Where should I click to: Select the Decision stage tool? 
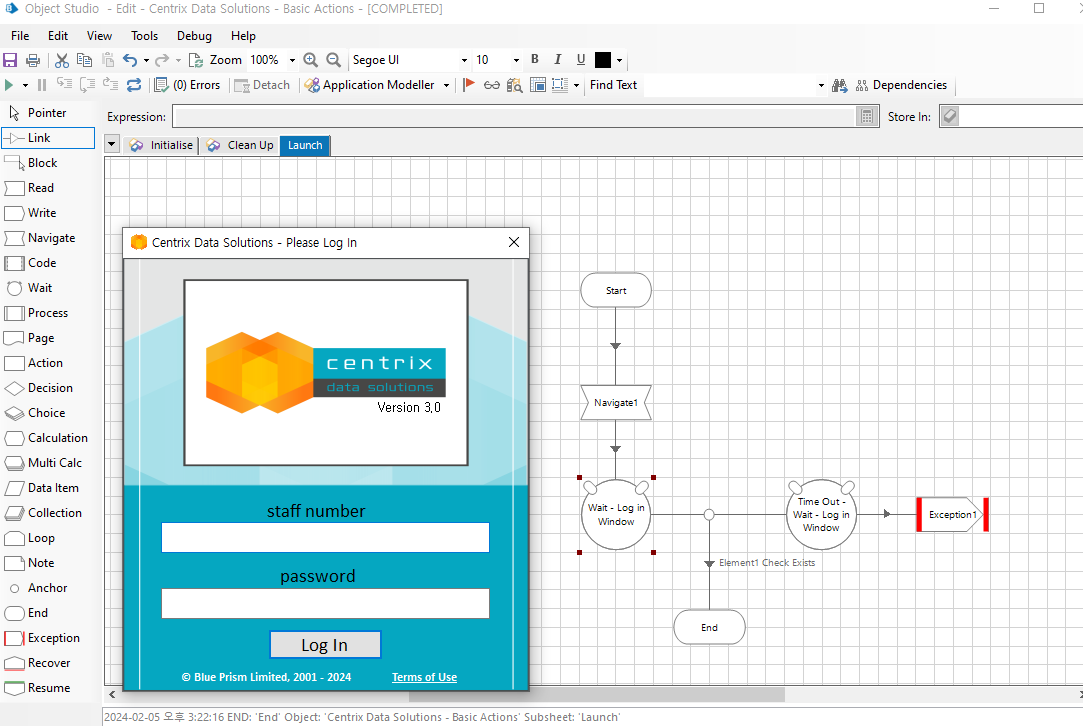point(48,388)
